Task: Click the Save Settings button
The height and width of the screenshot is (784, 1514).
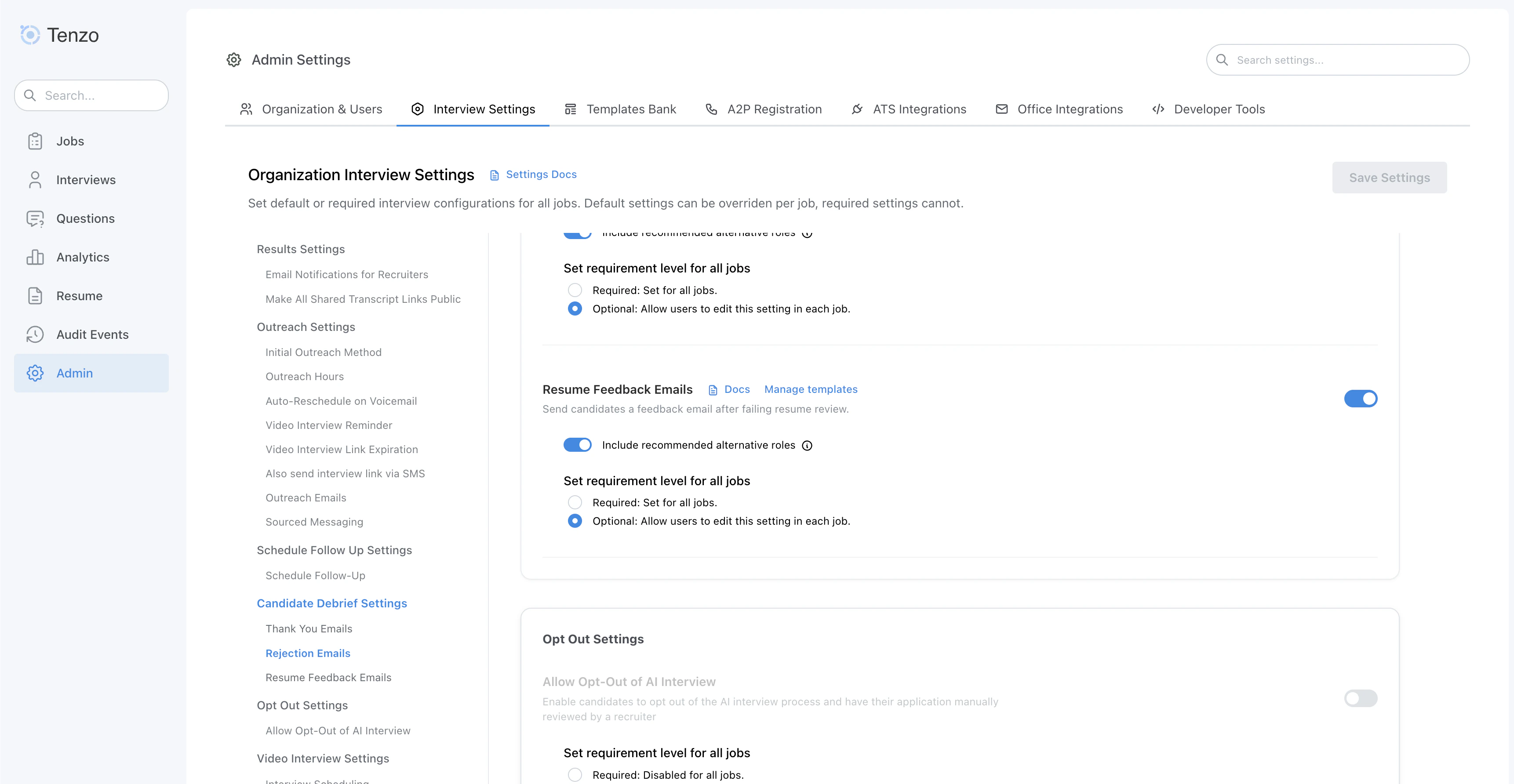Action: [1390, 178]
